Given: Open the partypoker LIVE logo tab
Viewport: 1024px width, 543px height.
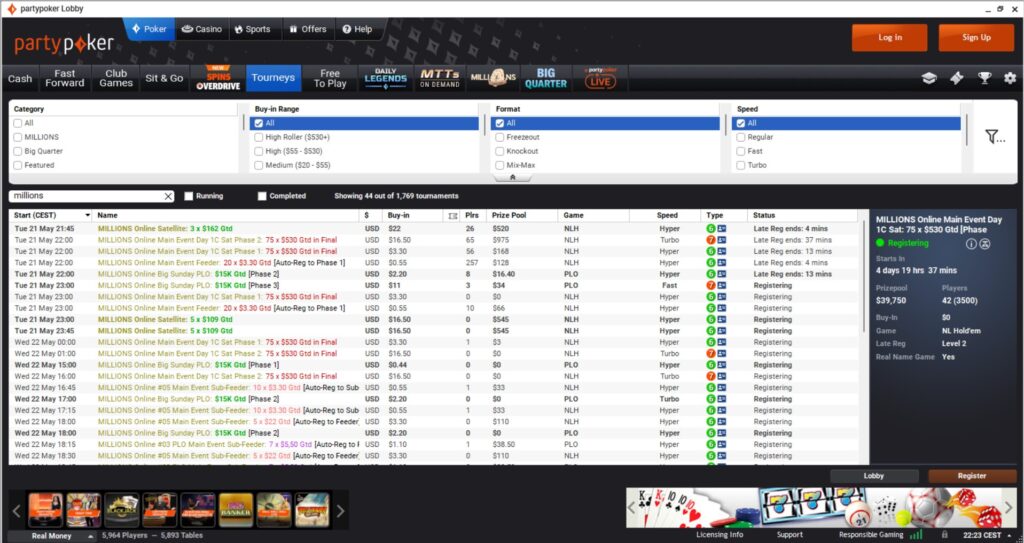Looking at the screenshot, I should click(600, 78).
